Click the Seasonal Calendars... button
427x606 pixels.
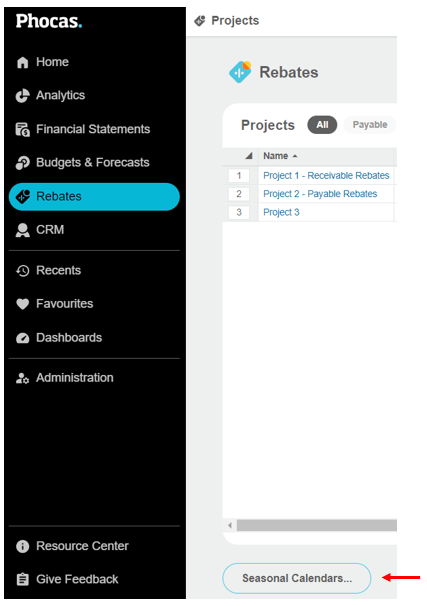click(x=296, y=578)
